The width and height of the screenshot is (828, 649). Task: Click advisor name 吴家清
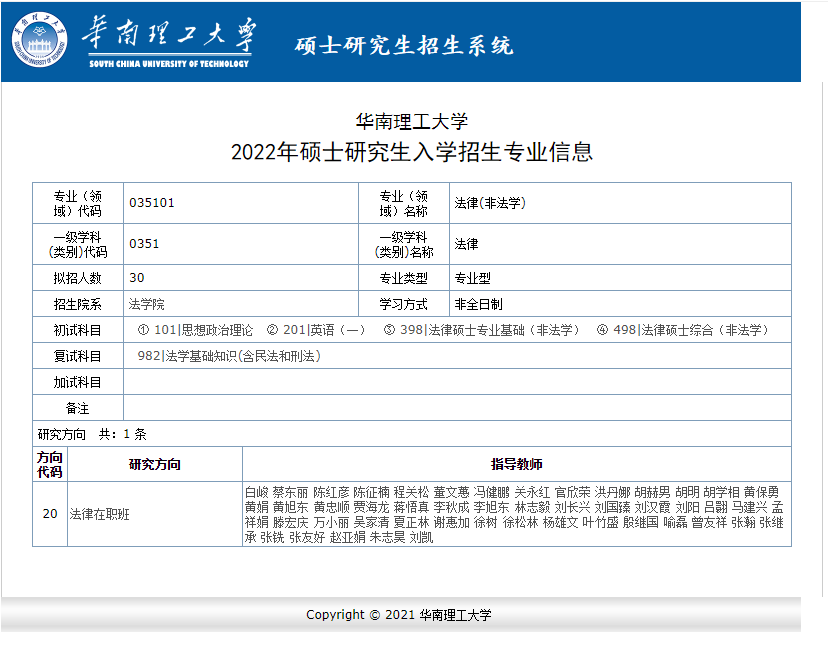[x=371, y=523]
